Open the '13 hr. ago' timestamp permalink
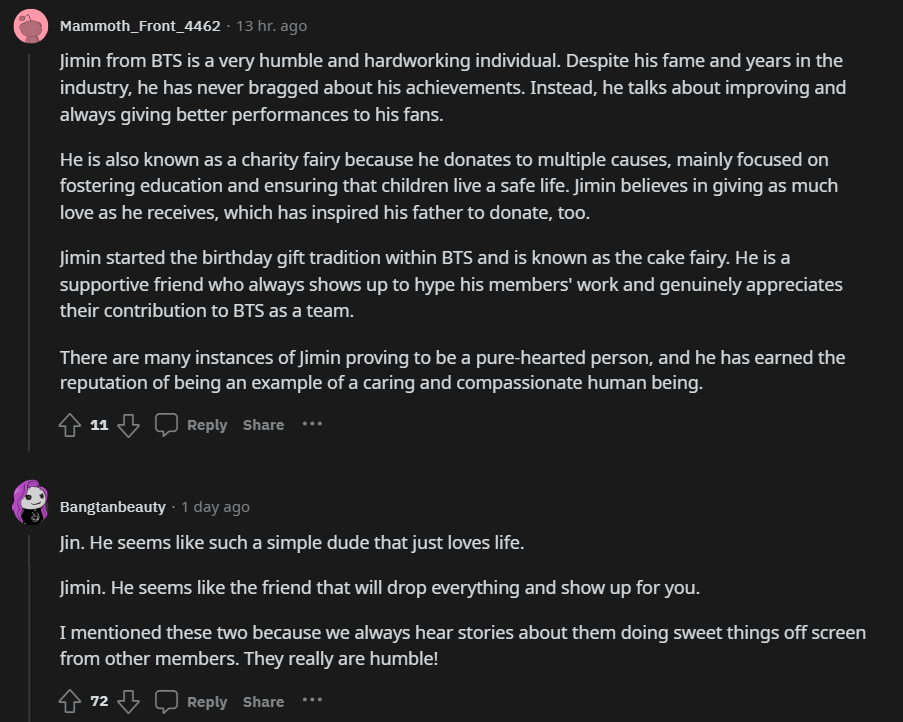The image size is (903, 722). 271,25
